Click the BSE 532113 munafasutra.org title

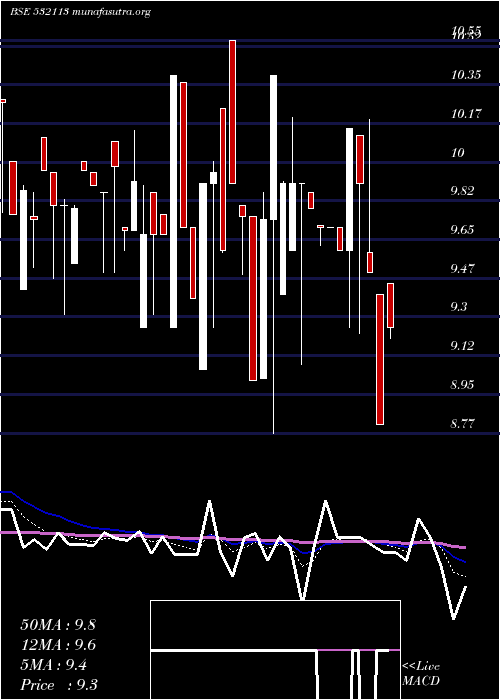(x=80, y=12)
